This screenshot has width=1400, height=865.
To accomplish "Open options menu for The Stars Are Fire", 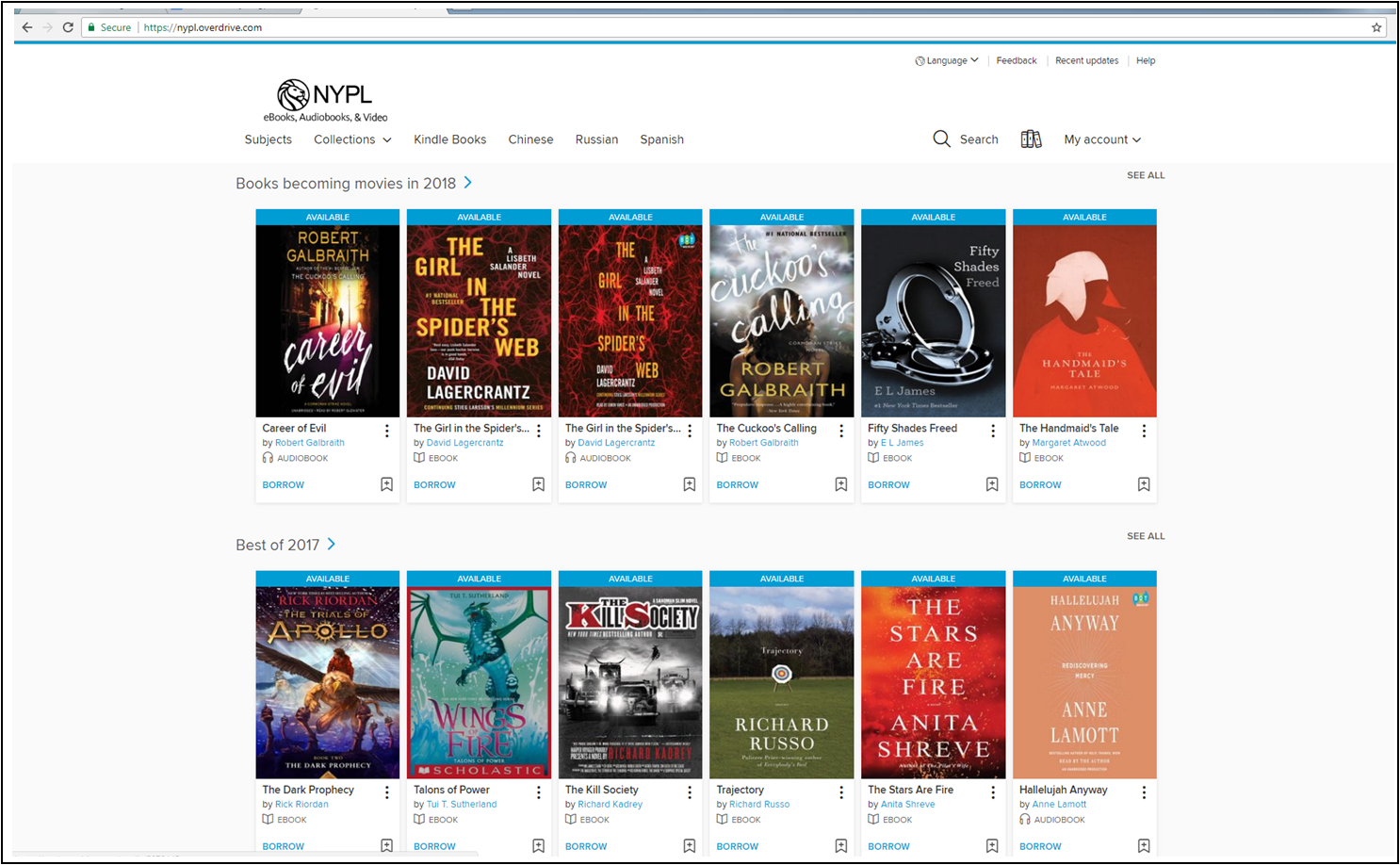I will tap(993, 792).
